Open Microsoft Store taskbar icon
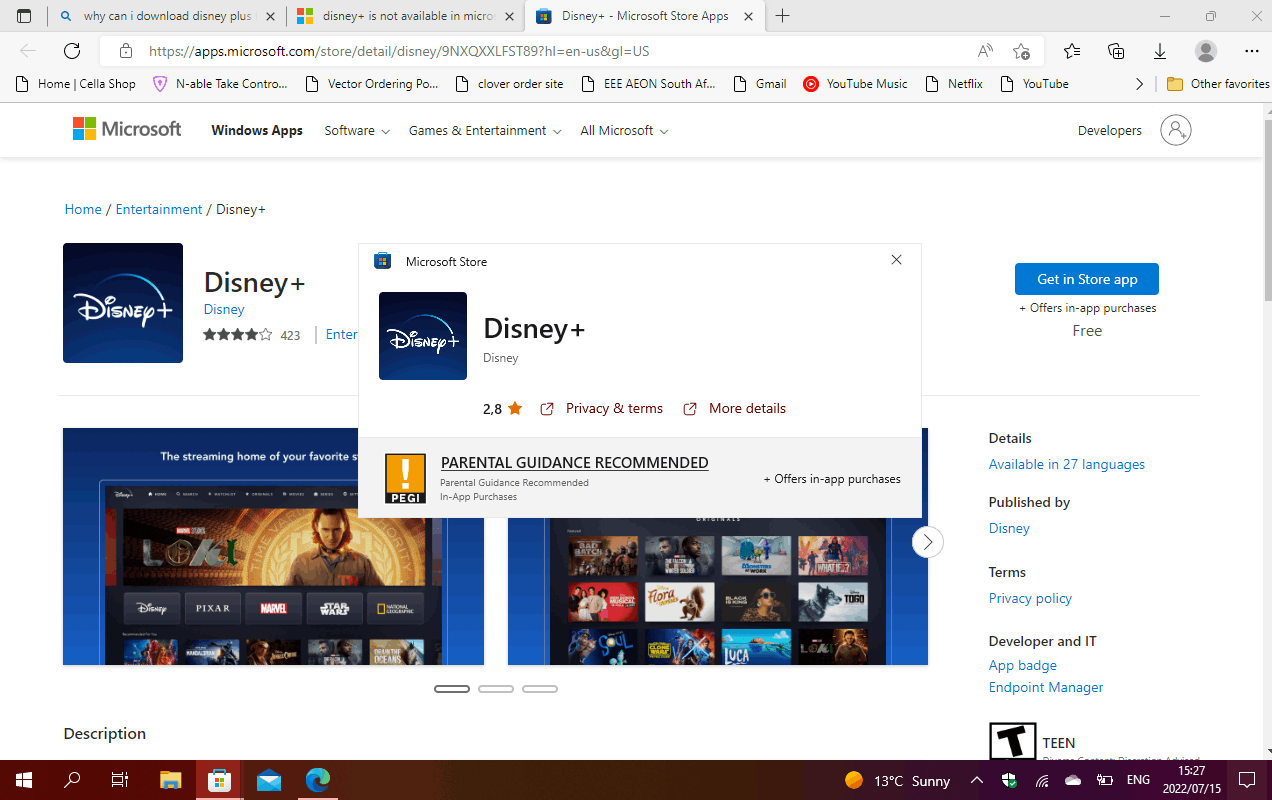 pos(220,780)
